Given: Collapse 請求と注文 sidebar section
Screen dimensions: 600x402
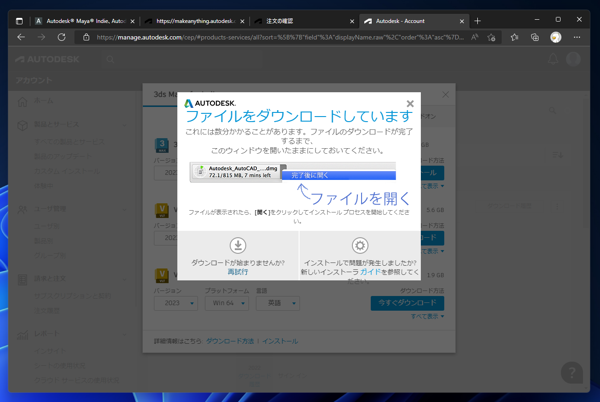Looking at the screenshot, I should click(x=124, y=279).
